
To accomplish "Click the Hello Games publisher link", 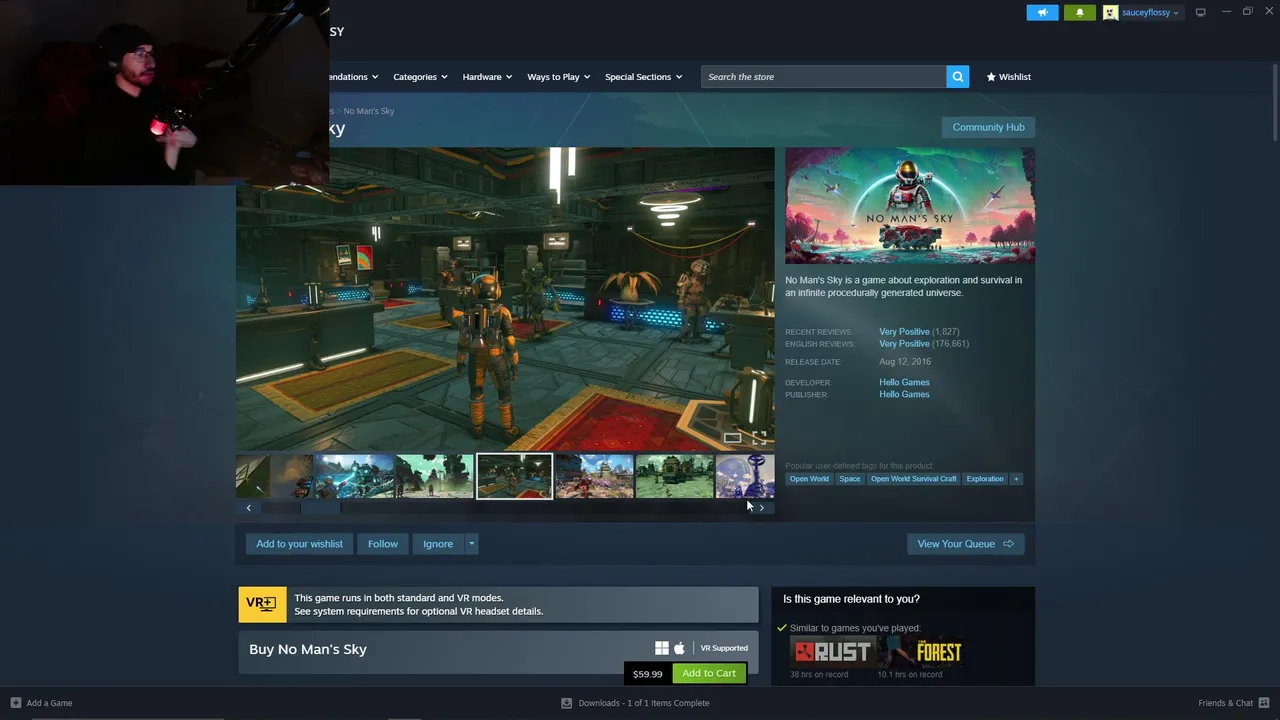I will tap(904, 394).
